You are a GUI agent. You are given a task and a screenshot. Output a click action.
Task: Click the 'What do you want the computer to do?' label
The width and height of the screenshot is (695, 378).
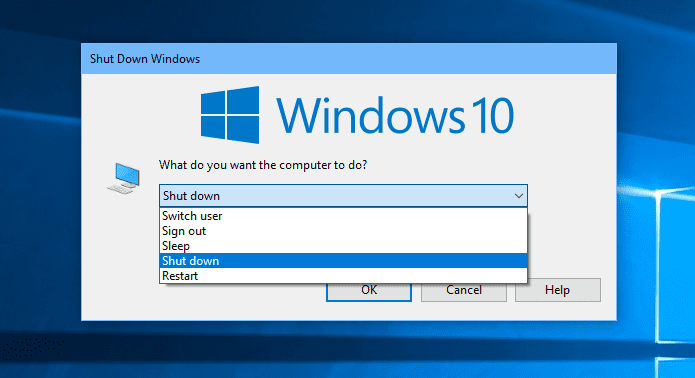click(263, 165)
